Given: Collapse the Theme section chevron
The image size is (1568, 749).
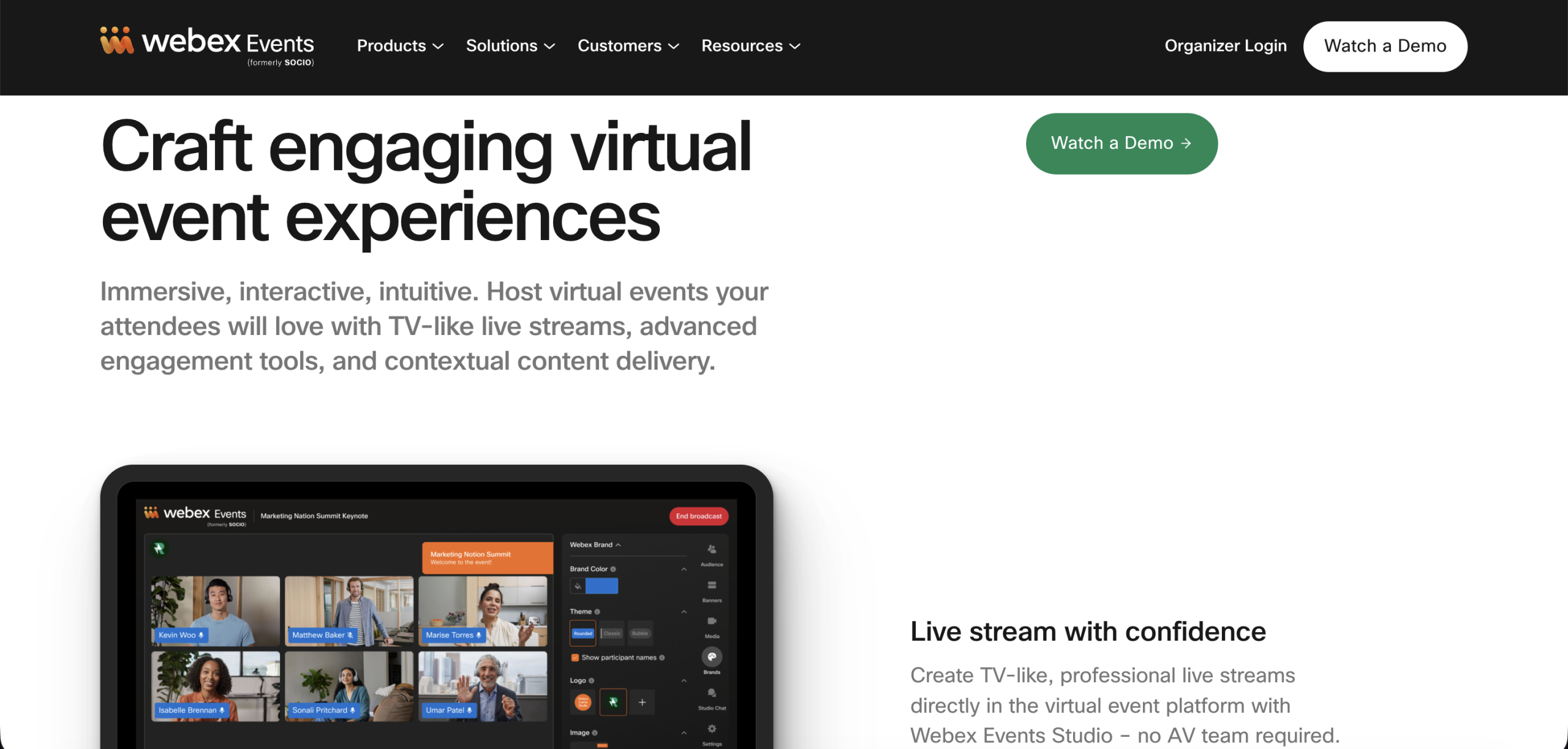Looking at the screenshot, I should tap(684, 612).
